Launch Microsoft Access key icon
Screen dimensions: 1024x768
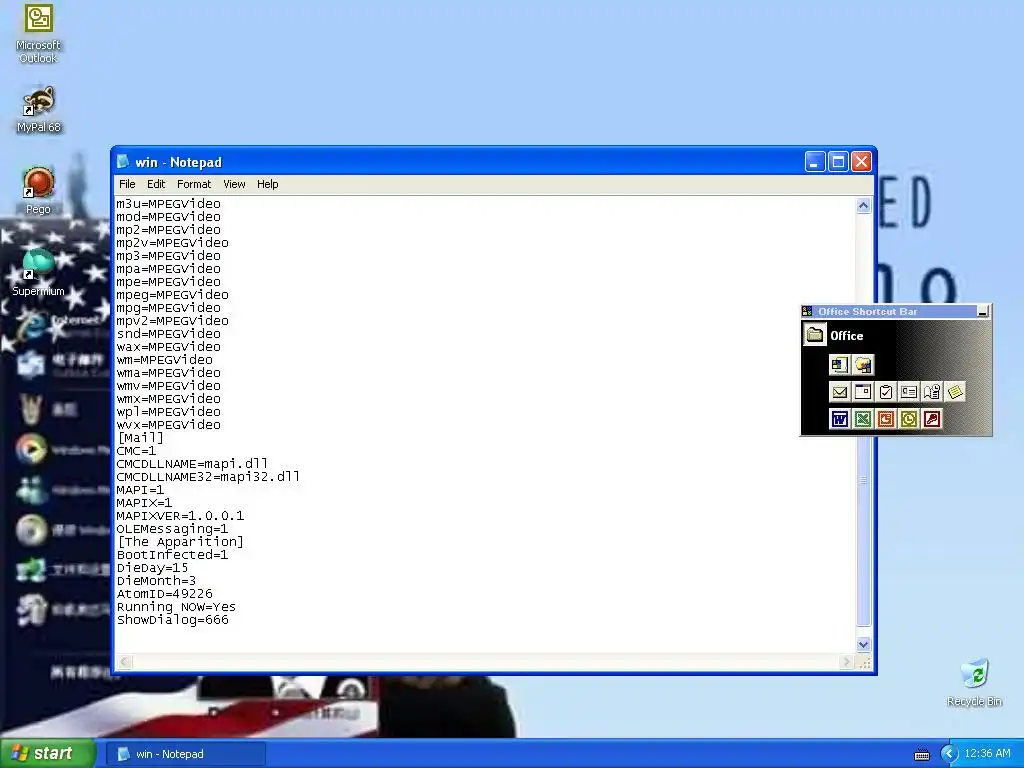(x=932, y=419)
